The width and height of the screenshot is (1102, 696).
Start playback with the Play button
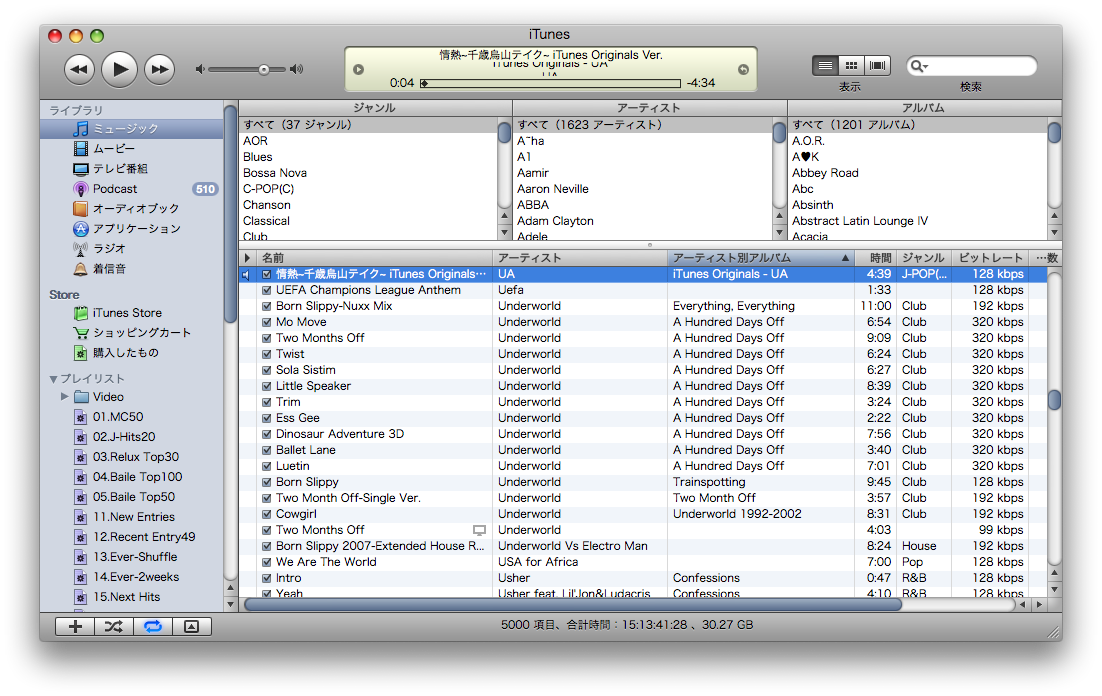119,69
